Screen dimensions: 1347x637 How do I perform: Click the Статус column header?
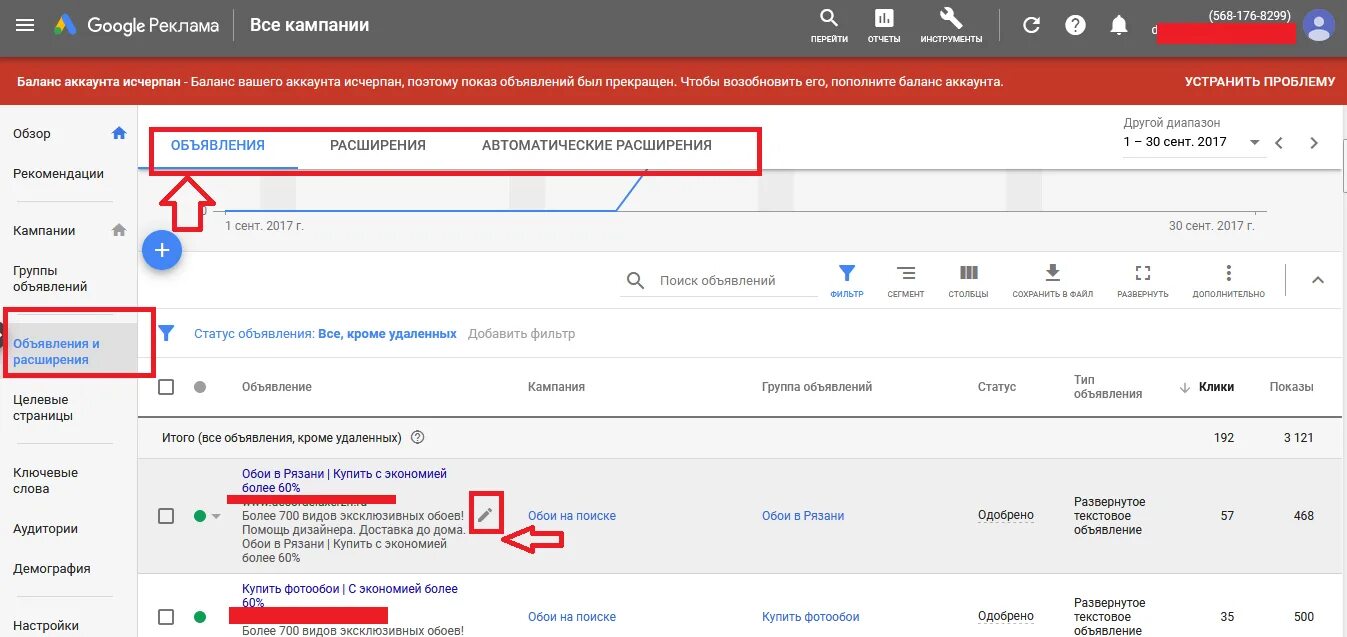[997, 387]
